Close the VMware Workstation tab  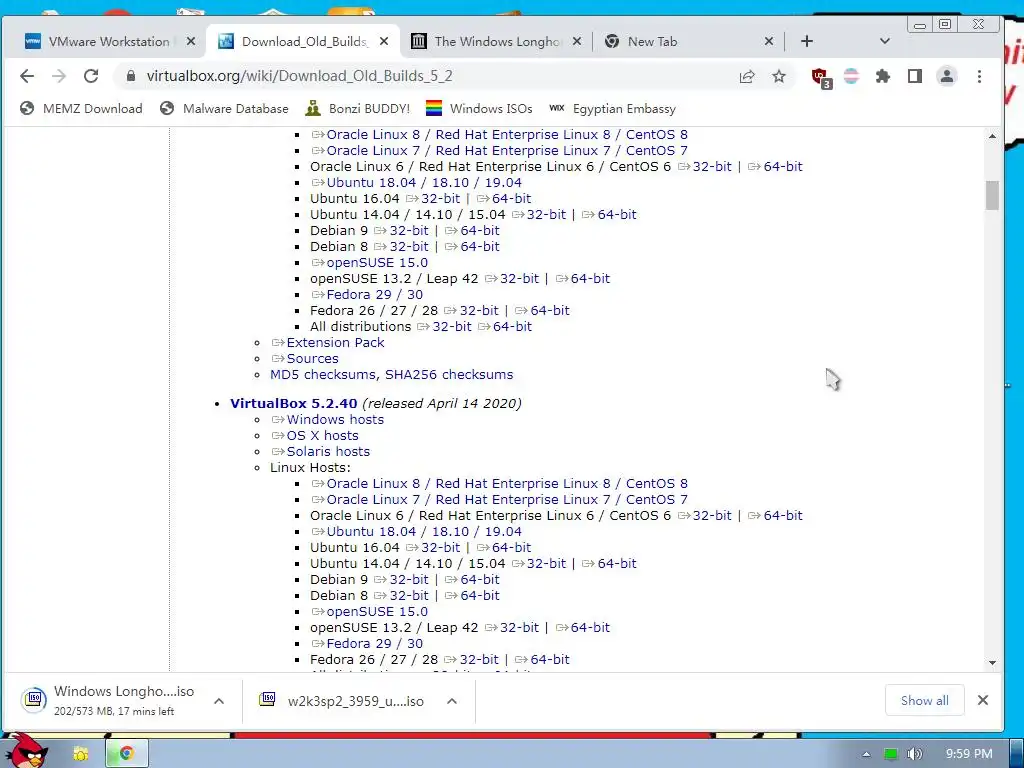(x=191, y=41)
